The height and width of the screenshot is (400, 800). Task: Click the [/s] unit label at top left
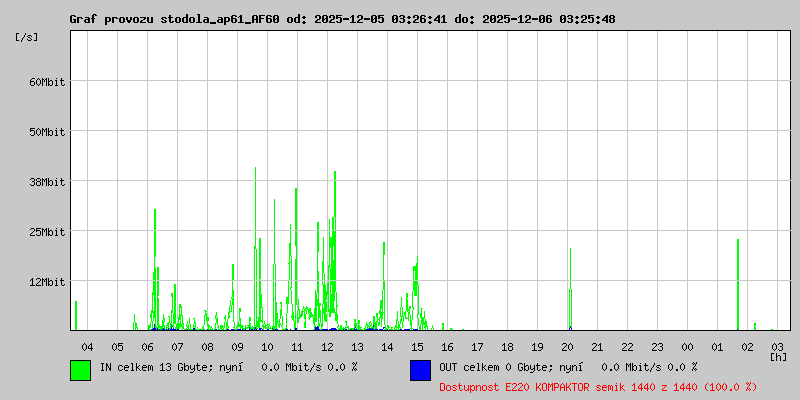(27, 36)
